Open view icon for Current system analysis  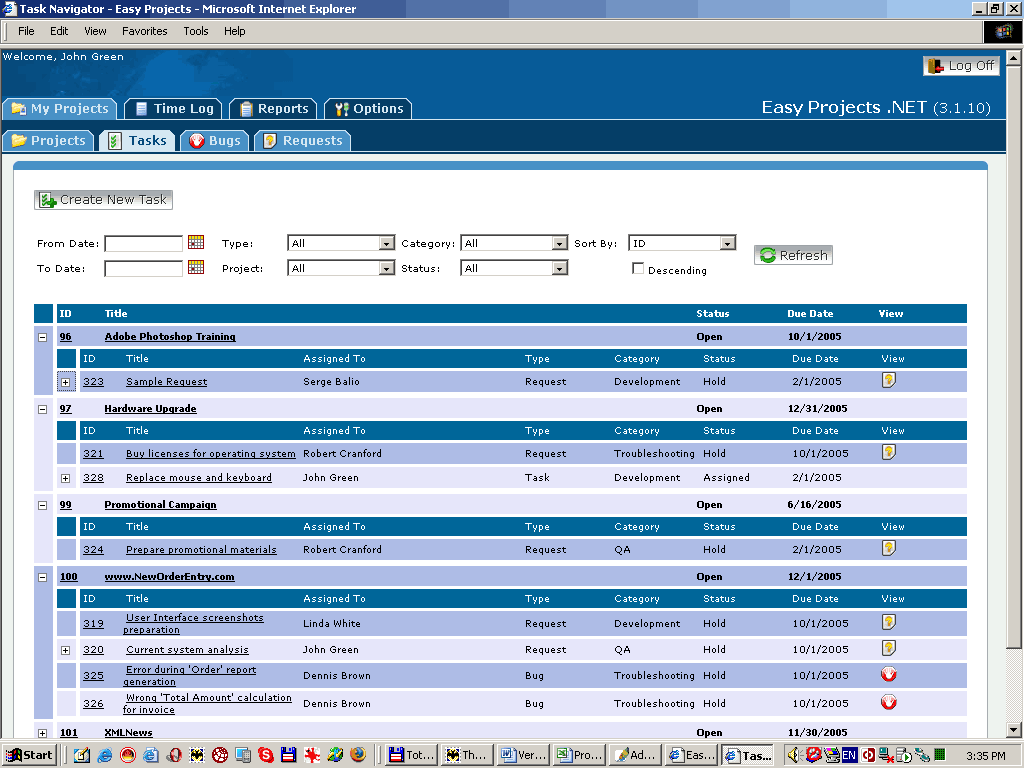(888, 648)
